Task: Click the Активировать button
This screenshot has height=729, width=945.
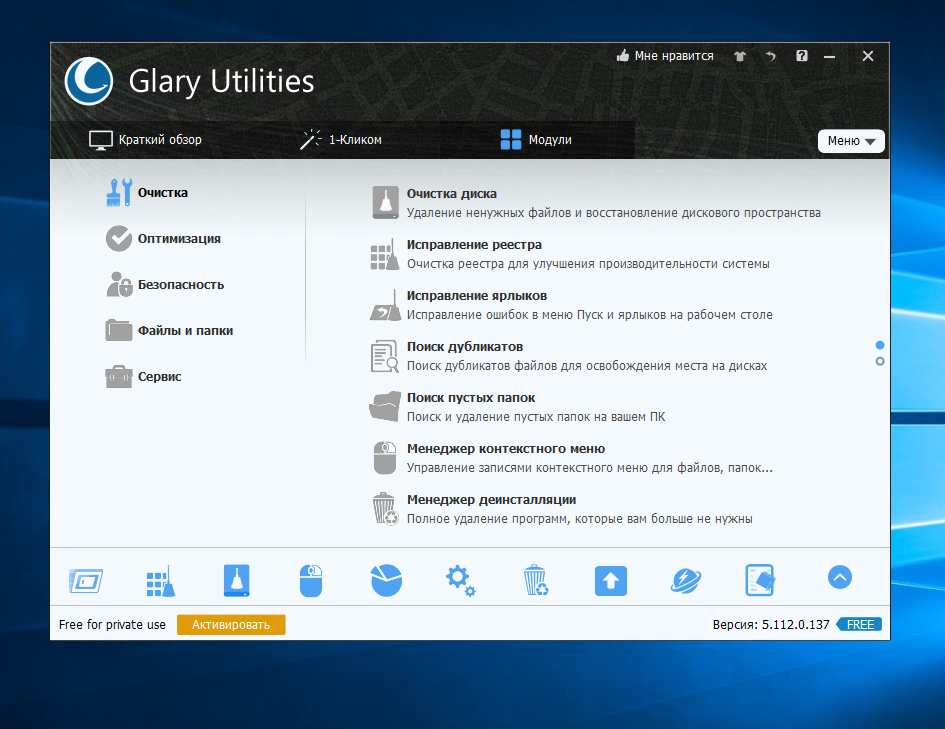Action: (x=231, y=624)
